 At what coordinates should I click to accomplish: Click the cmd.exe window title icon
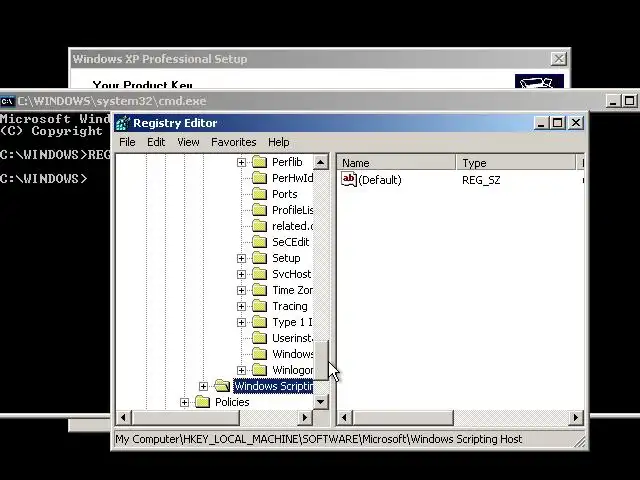pos(7,101)
